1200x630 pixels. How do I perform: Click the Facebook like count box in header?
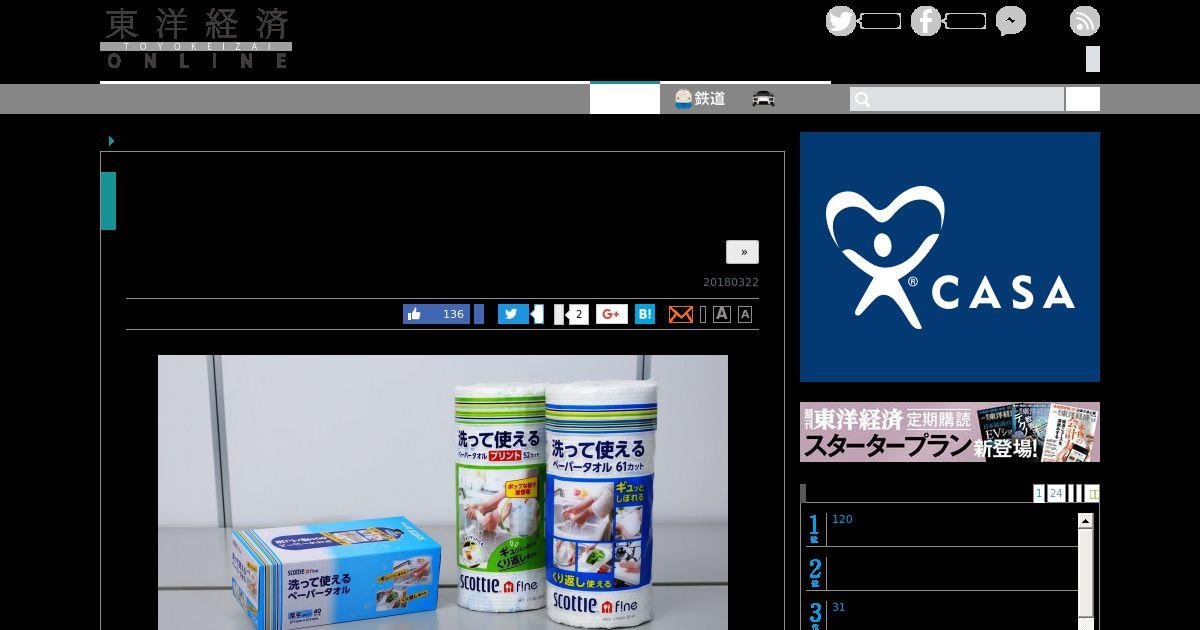point(965,21)
